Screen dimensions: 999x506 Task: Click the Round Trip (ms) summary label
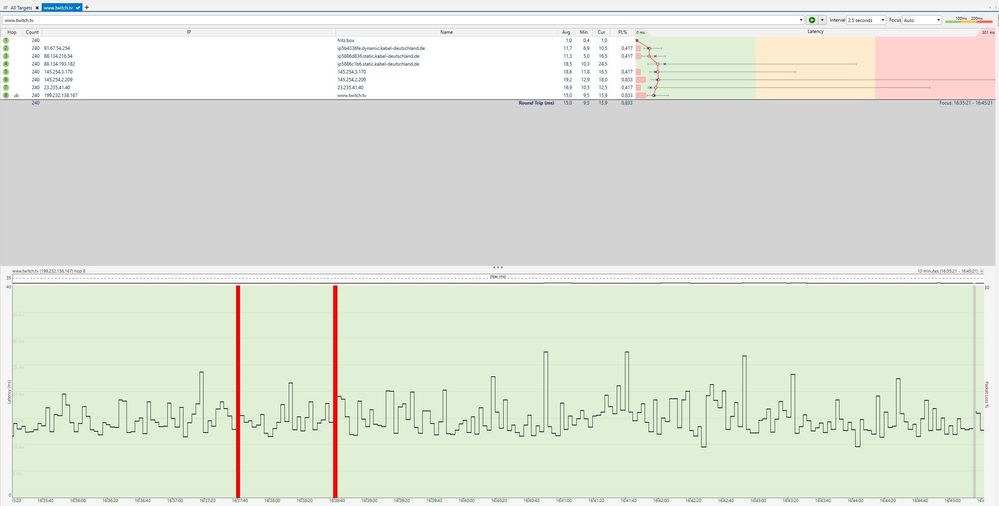pyautogui.click(x=536, y=103)
